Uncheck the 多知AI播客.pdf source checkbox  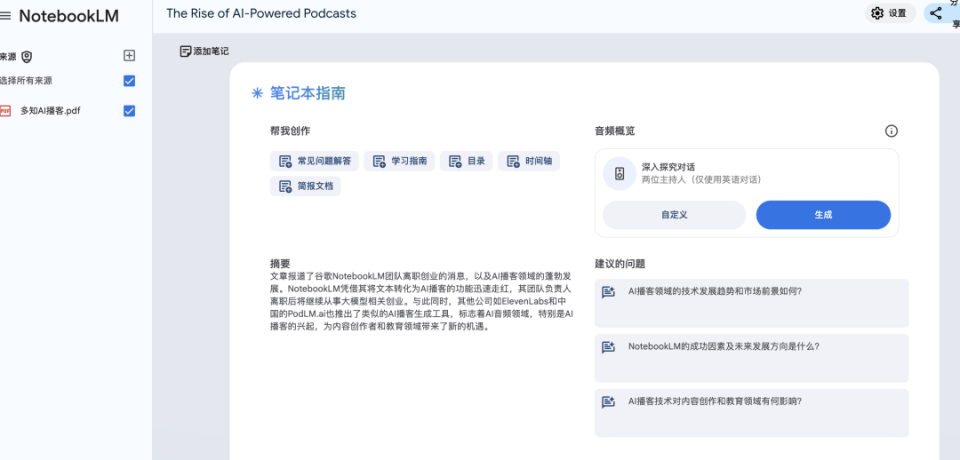pyautogui.click(x=129, y=111)
